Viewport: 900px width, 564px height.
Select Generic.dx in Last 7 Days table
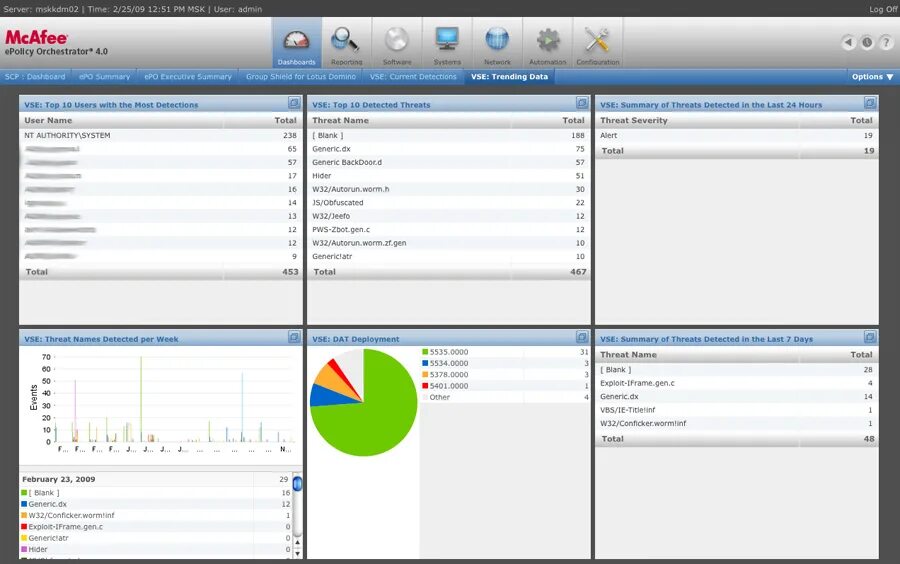[737, 396]
